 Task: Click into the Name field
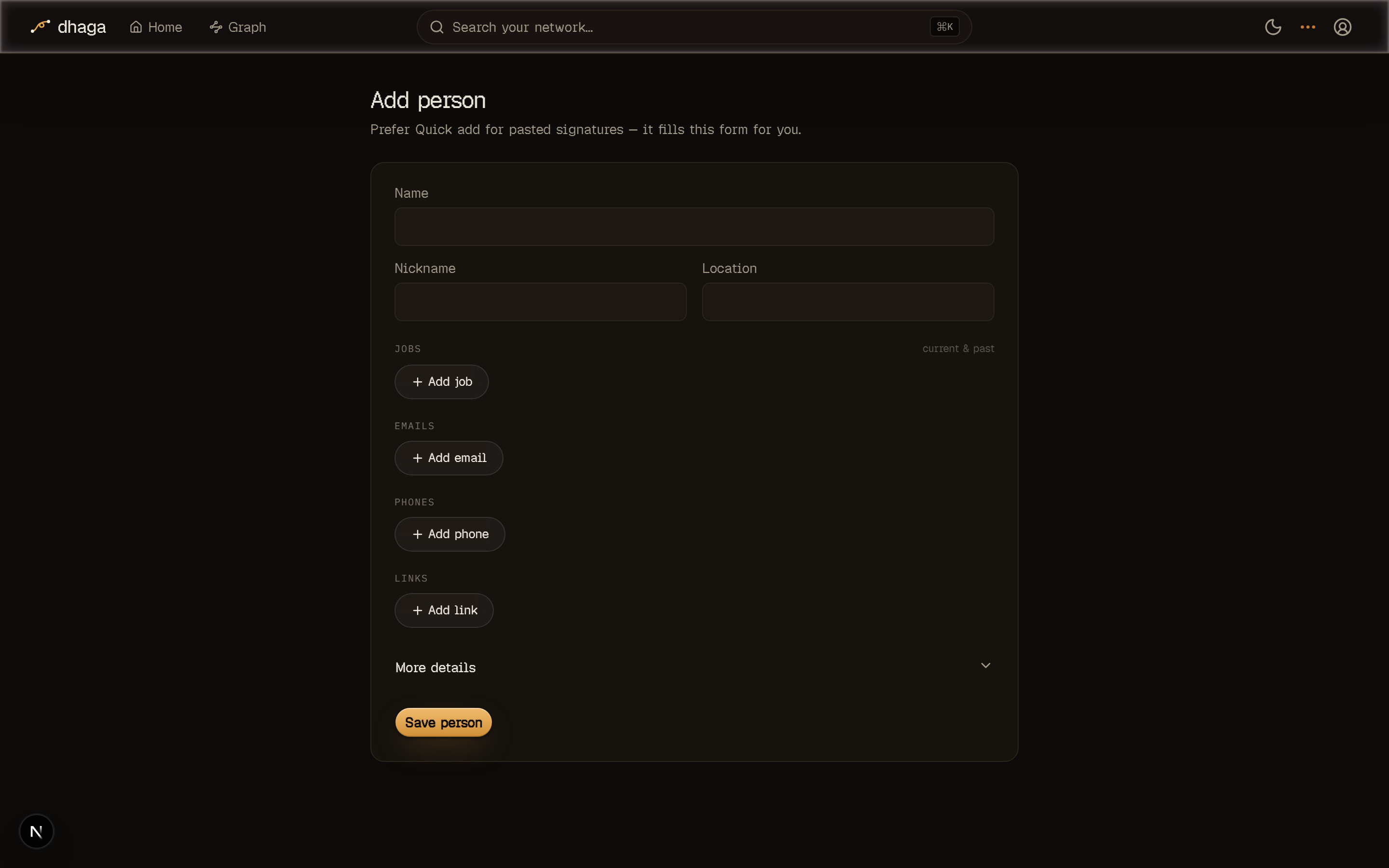coord(694,227)
